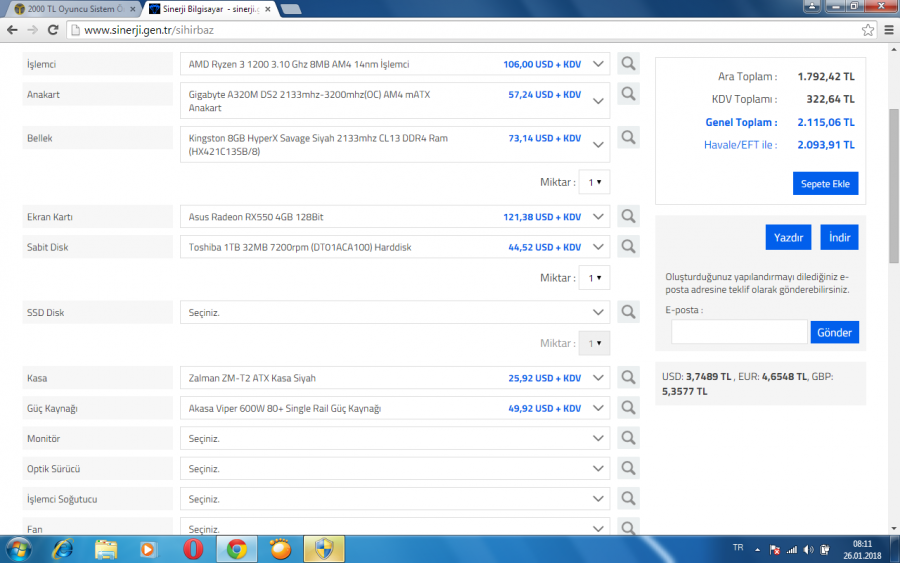Click the Bellek row magnifier icon
The height and width of the screenshot is (563, 900).
click(629, 137)
